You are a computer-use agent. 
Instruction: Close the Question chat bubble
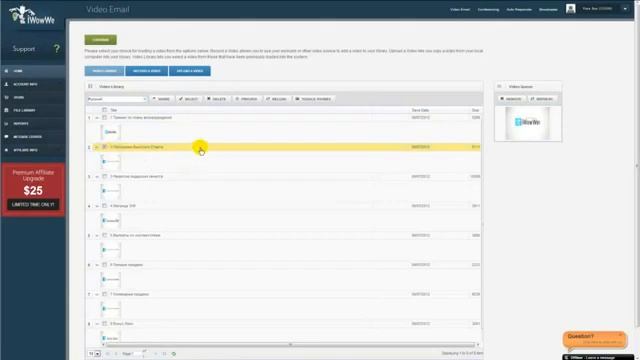(x=620, y=335)
